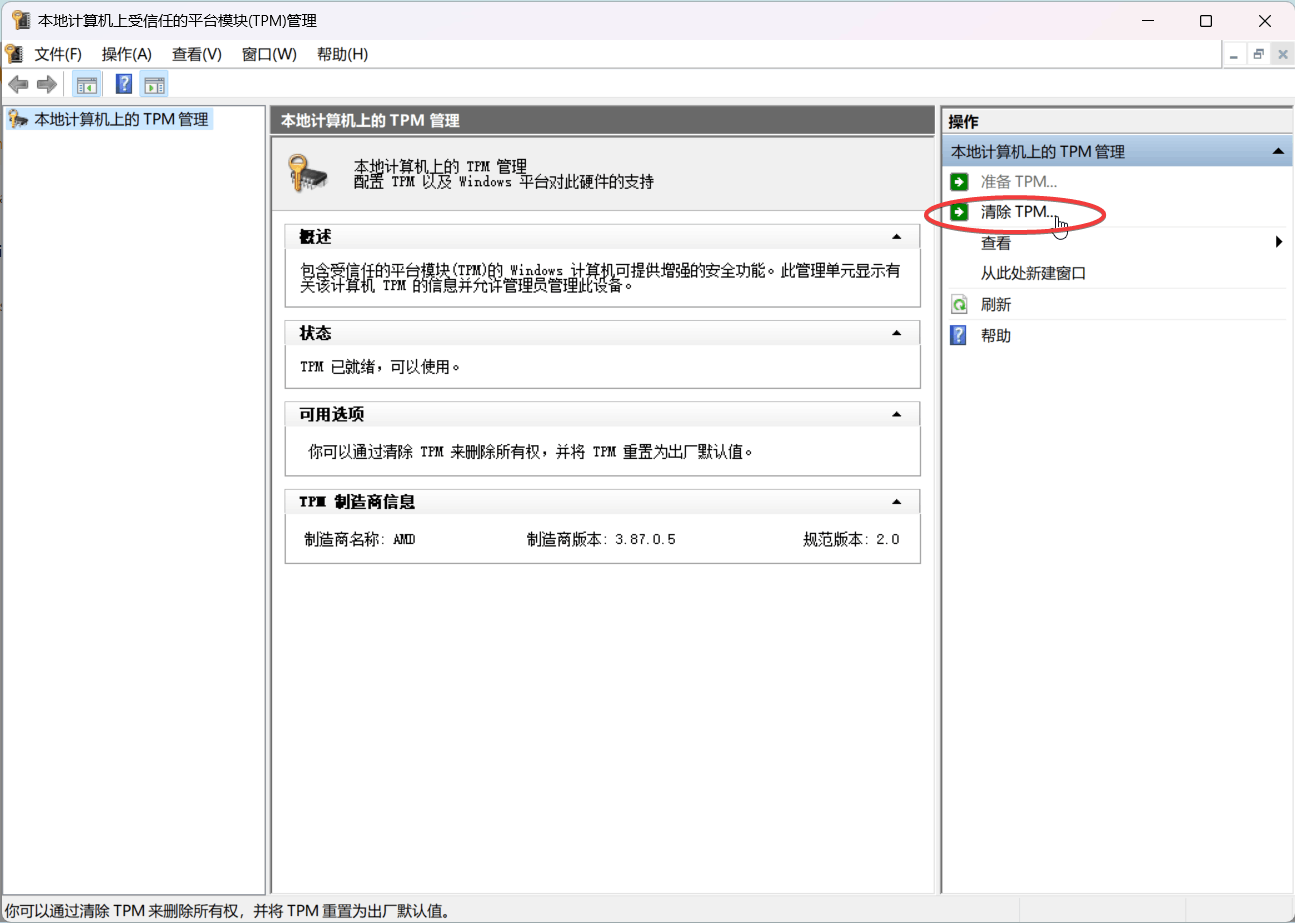Click 制造商名称: AMD text

tap(360, 539)
